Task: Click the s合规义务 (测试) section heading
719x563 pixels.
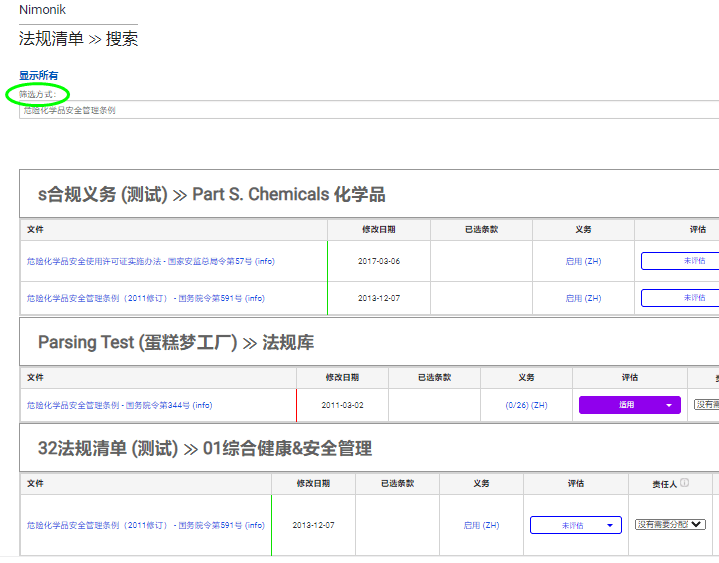Action: point(103,194)
